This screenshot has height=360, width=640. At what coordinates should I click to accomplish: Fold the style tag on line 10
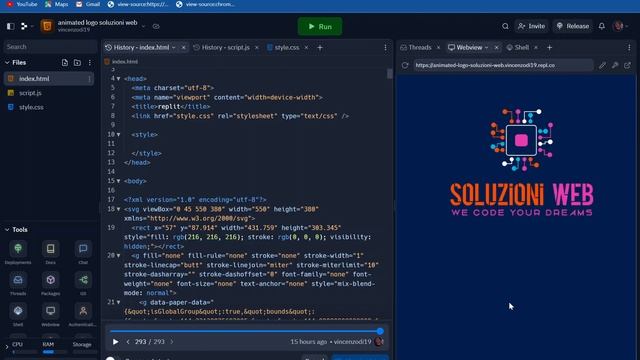(119, 135)
